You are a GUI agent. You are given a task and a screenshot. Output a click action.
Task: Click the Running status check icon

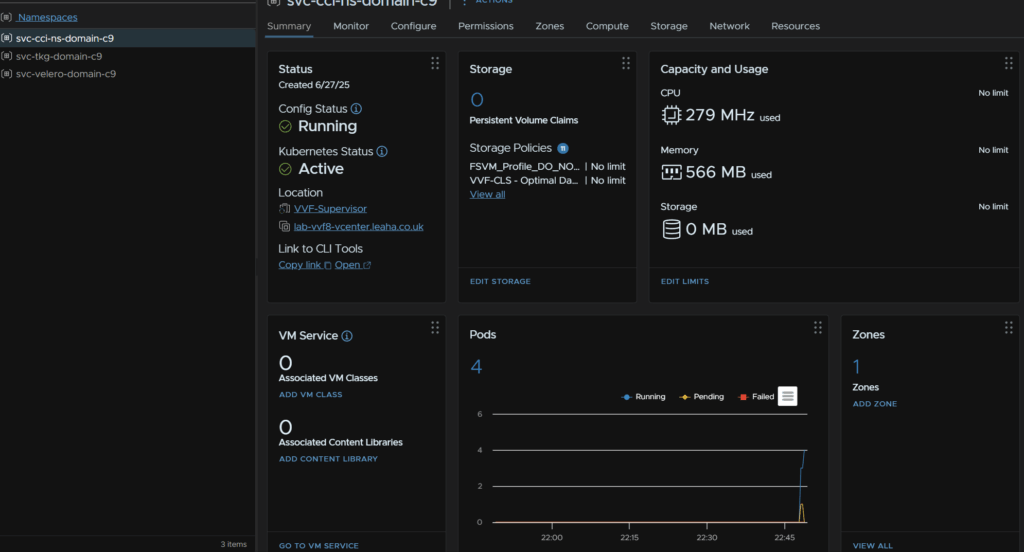coord(285,126)
